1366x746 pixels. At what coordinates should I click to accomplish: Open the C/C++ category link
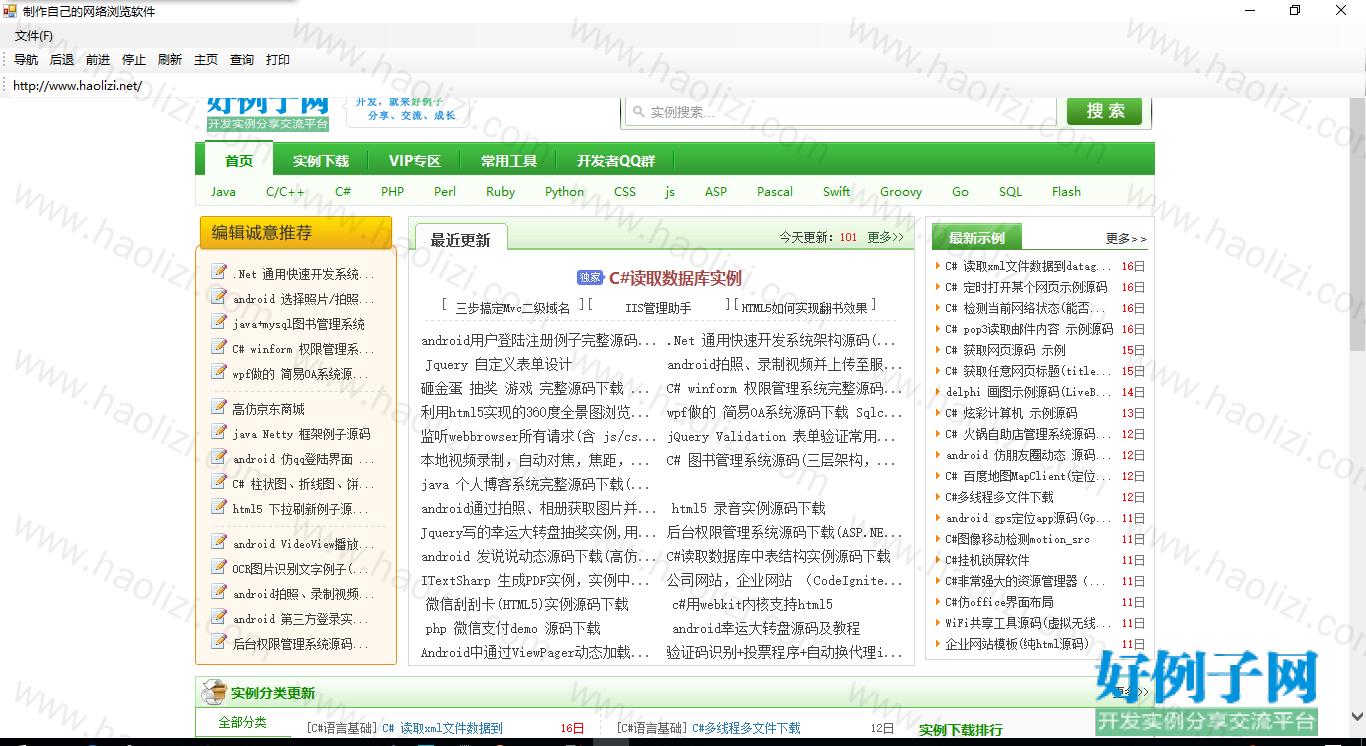click(x=285, y=192)
